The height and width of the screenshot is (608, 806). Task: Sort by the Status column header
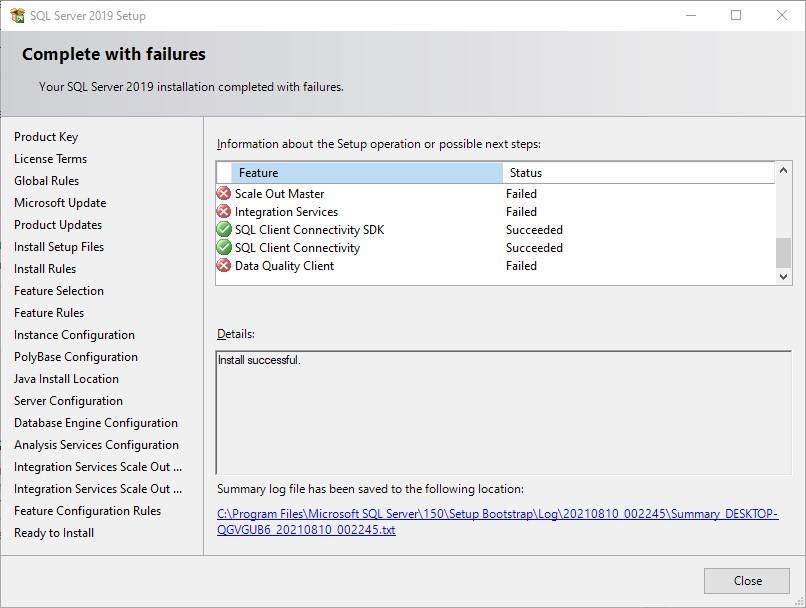point(638,173)
